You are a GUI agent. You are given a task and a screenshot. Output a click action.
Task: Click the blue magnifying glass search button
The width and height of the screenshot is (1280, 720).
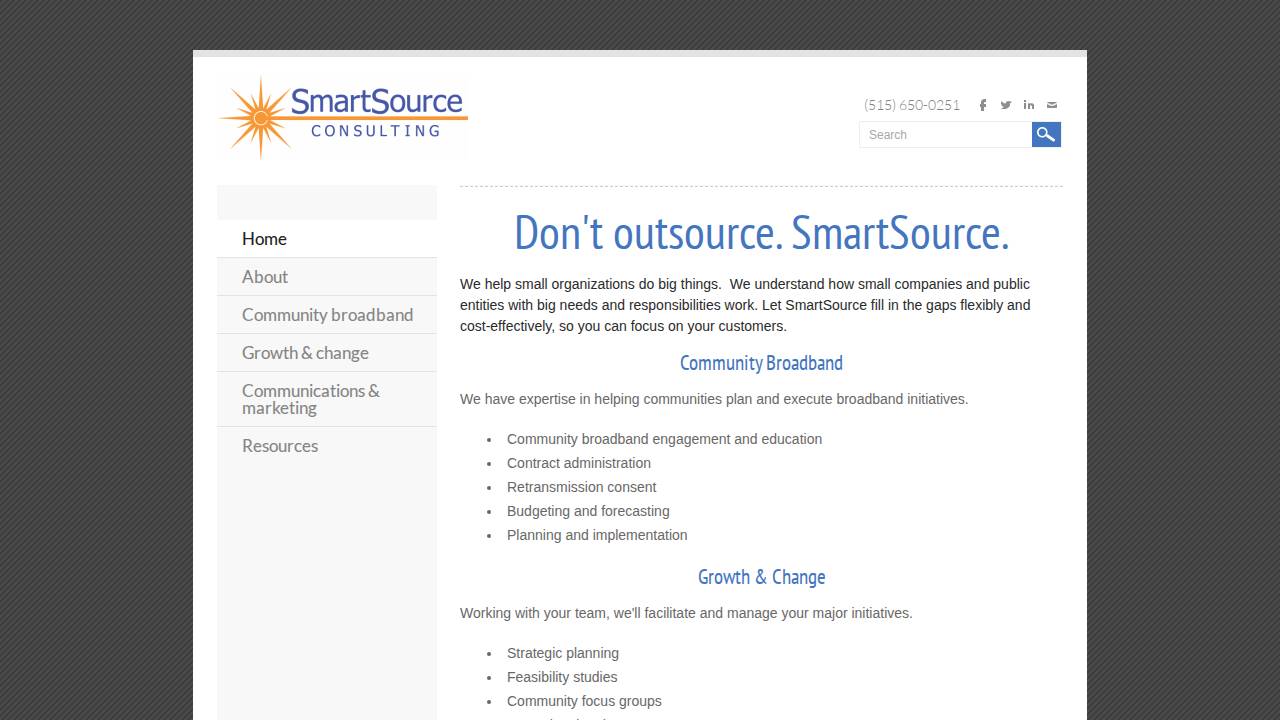[x=1046, y=134]
